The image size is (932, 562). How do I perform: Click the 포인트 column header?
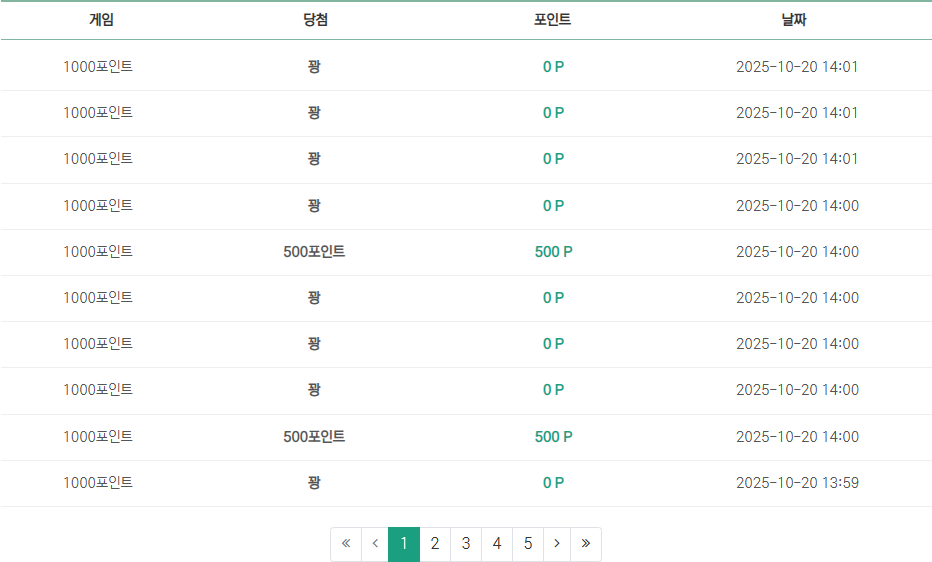click(552, 20)
